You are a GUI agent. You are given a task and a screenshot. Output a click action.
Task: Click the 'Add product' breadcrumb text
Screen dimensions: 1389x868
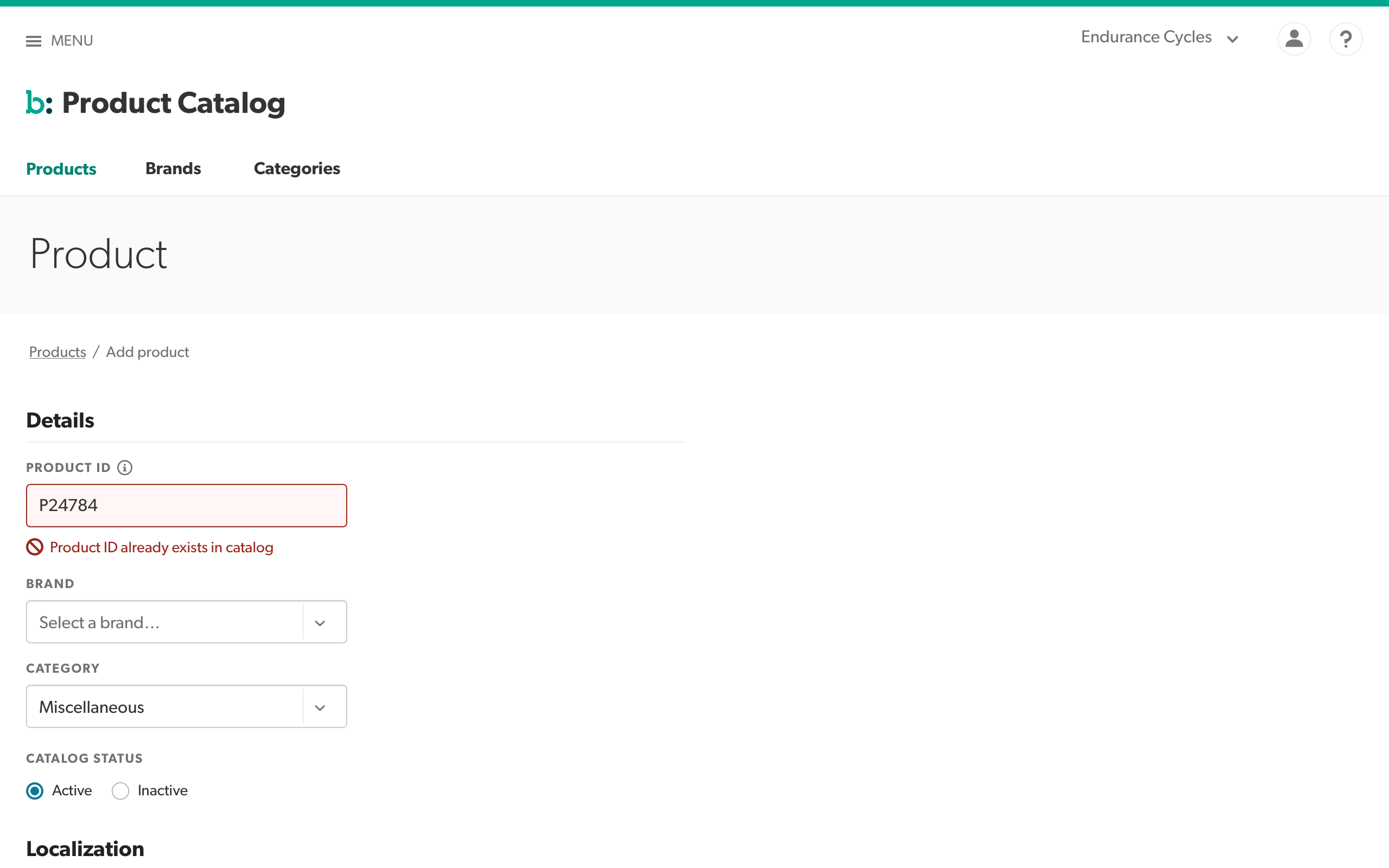pyautogui.click(x=148, y=352)
